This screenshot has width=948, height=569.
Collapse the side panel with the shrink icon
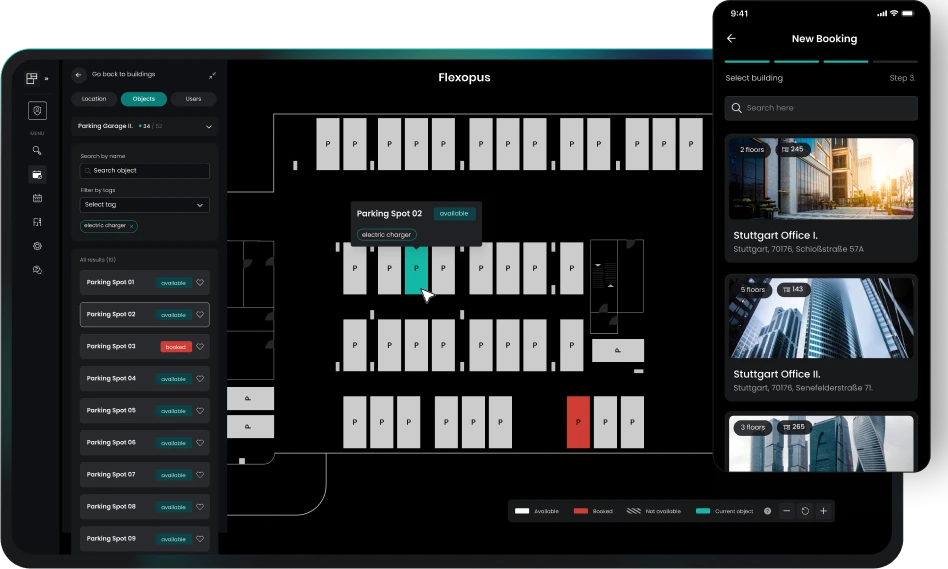pos(212,75)
